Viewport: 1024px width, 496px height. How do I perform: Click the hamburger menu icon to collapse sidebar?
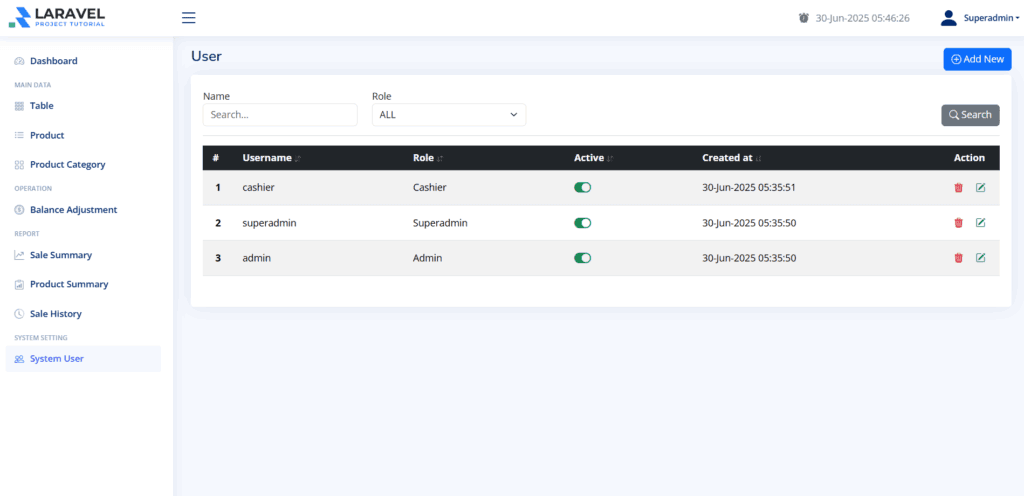pos(188,18)
